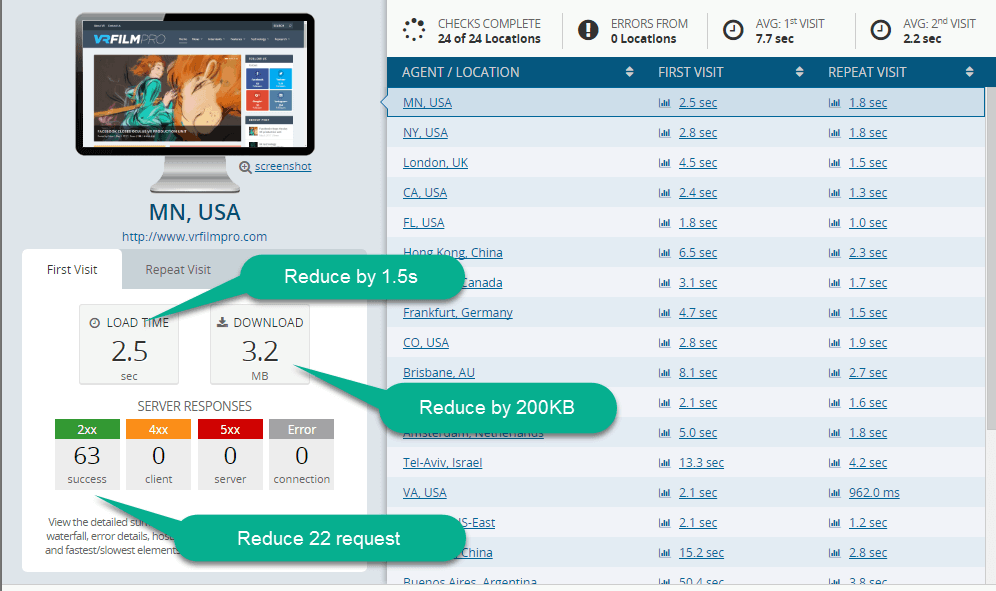Click magnifier icon next to screenshot link
Screen dimensions: 996x591
[x=245, y=167]
